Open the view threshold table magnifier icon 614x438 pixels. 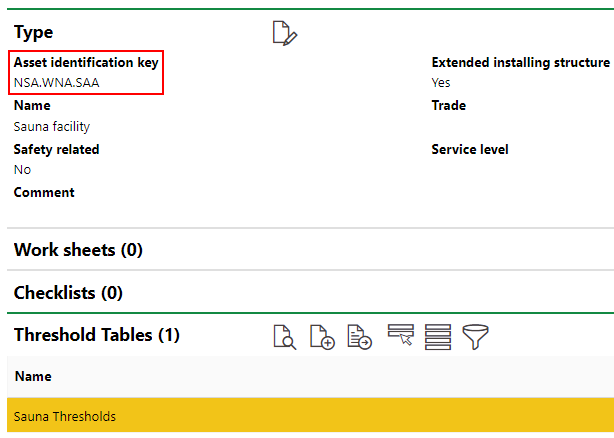click(x=285, y=336)
